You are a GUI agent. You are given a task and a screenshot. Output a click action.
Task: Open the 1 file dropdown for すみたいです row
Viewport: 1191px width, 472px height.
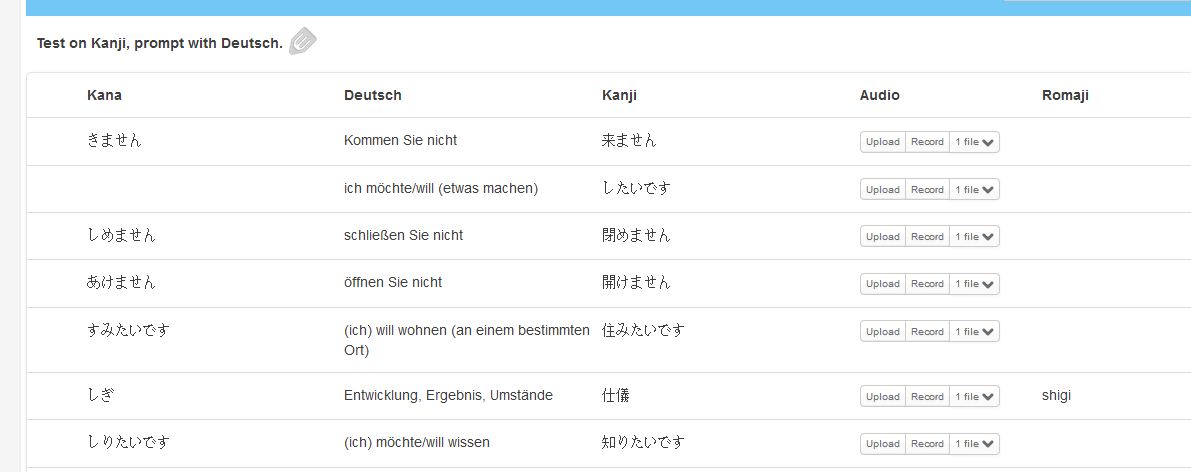[x=975, y=331]
